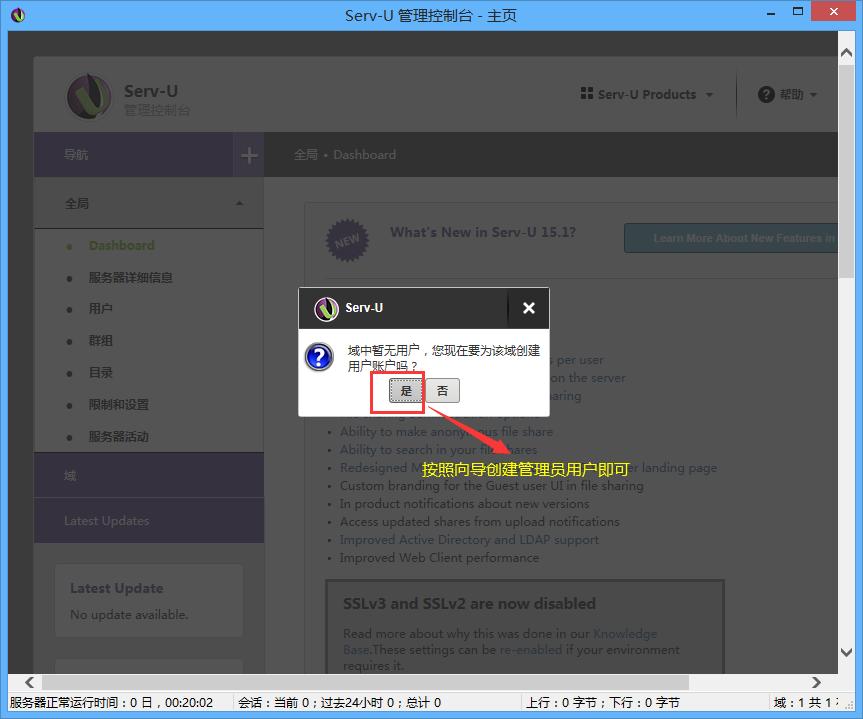Close the Serv-U dialog with X
863x719 pixels.
click(528, 308)
